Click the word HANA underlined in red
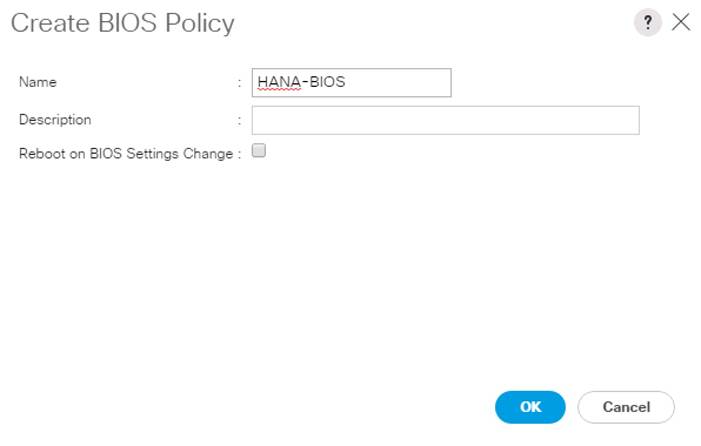Screen dimensions: 701x446 pos(279,82)
